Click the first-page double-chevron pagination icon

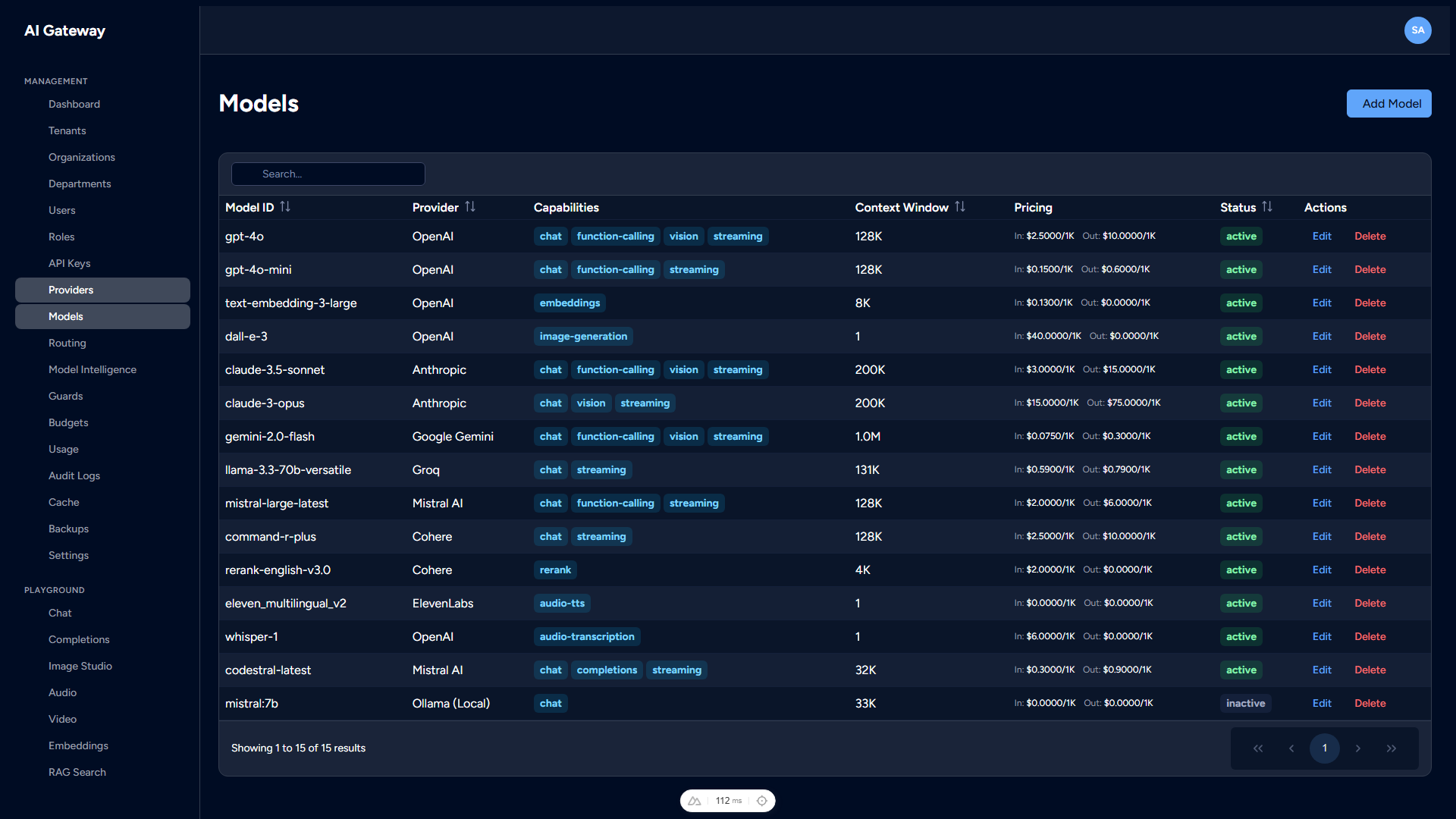(1258, 748)
